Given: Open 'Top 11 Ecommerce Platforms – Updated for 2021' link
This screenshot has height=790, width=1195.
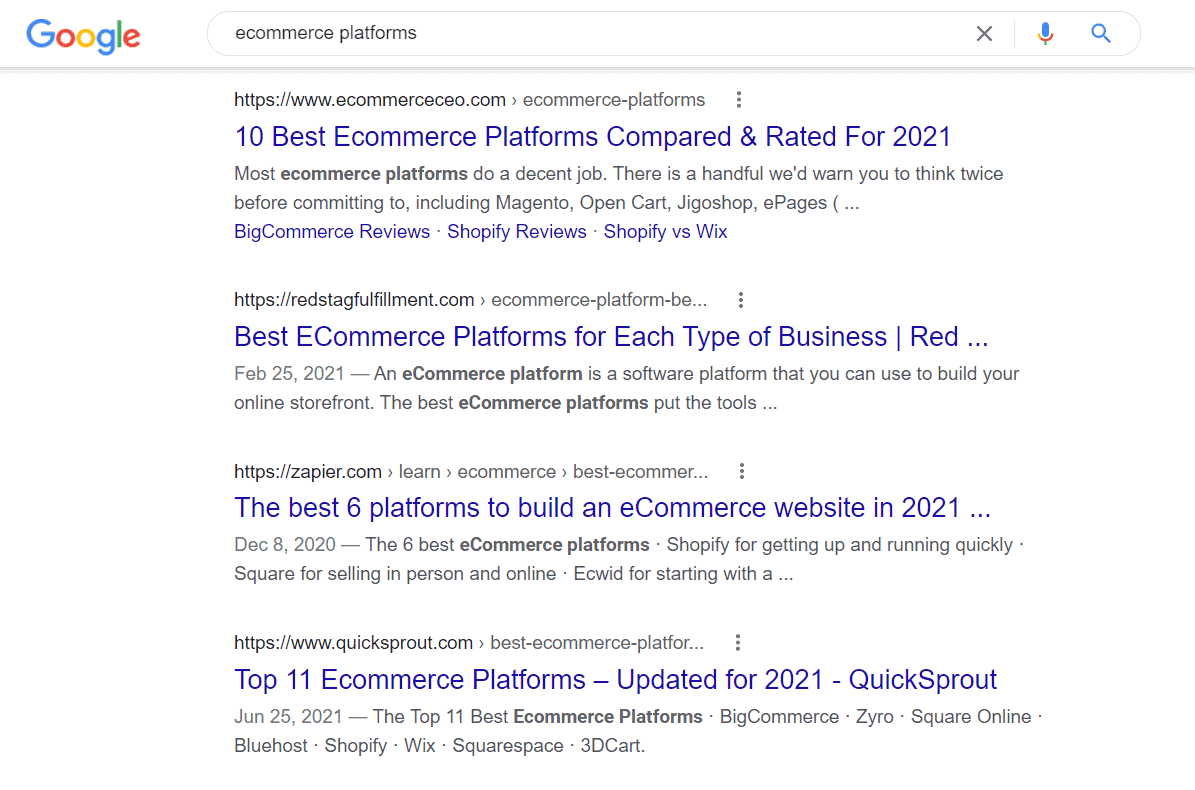Looking at the screenshot, I should click(615, 680).
